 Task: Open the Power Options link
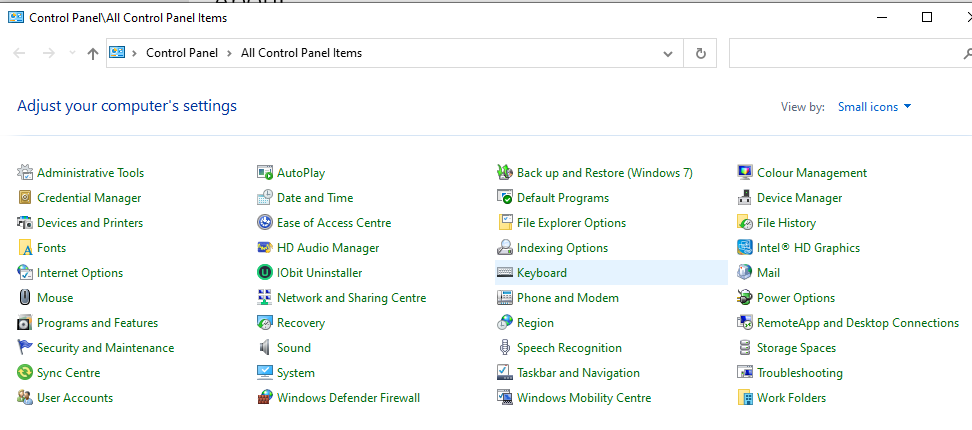(x=796, y=297)
